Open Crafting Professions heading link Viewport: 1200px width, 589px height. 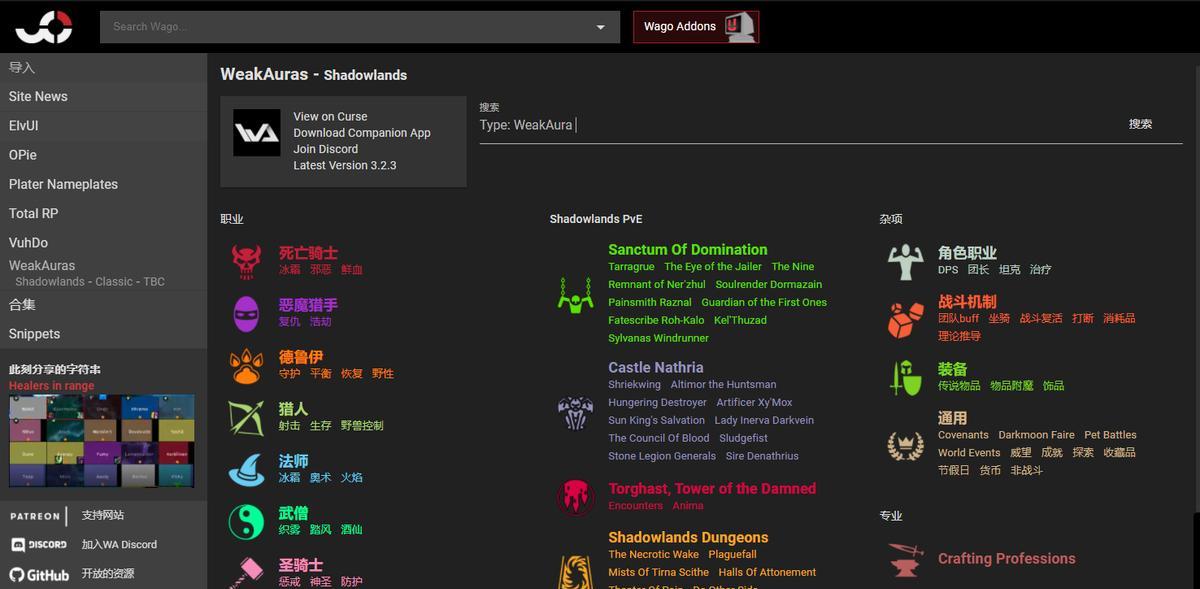[1006, 559]
